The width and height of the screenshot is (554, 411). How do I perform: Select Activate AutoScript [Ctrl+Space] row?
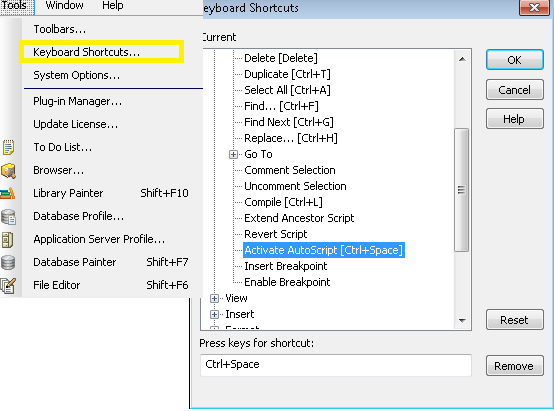coord(324,250)
